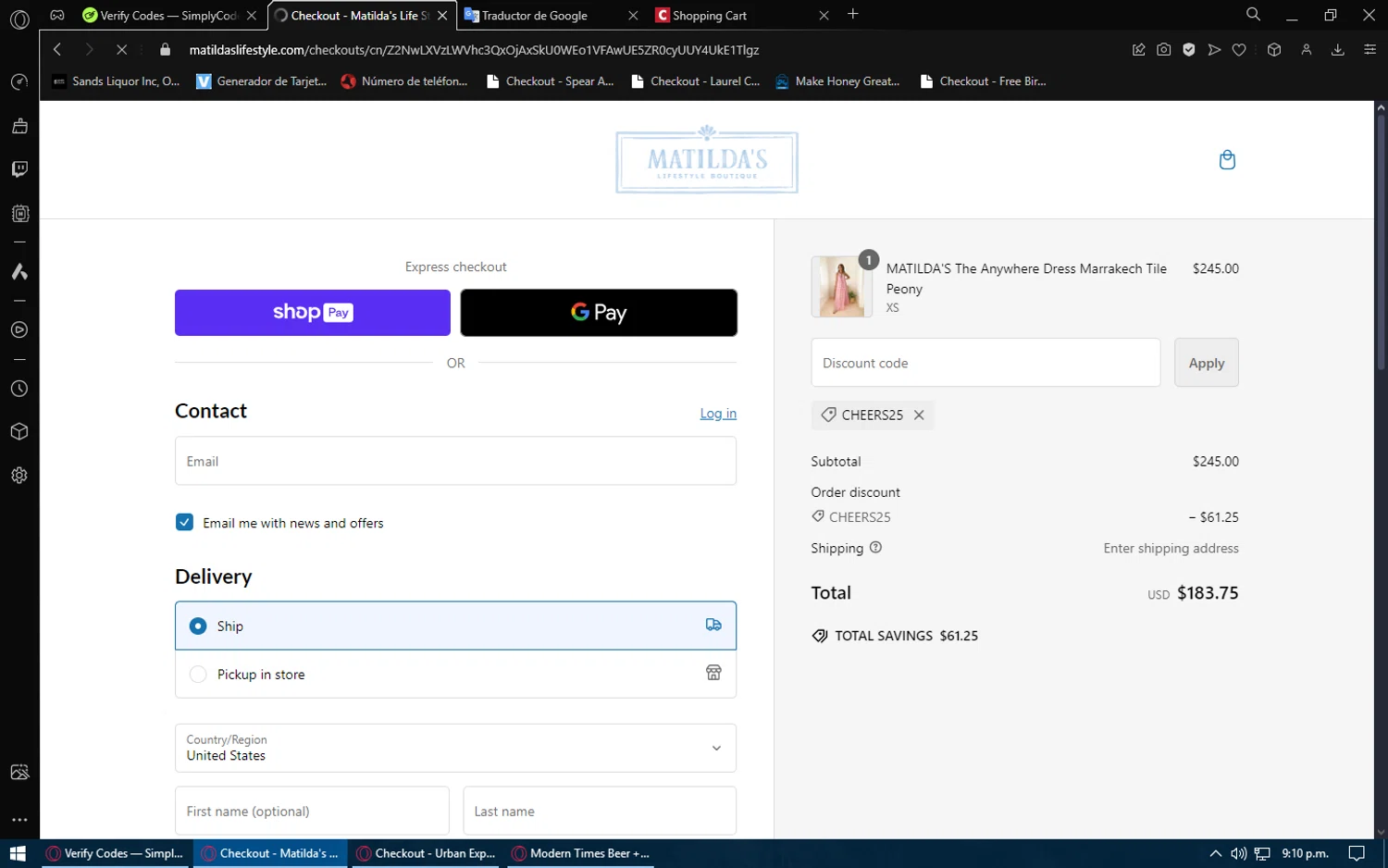Open Make Honey Great... bookmark
This screenshot has width=1388, height=868.
(837, 81)
